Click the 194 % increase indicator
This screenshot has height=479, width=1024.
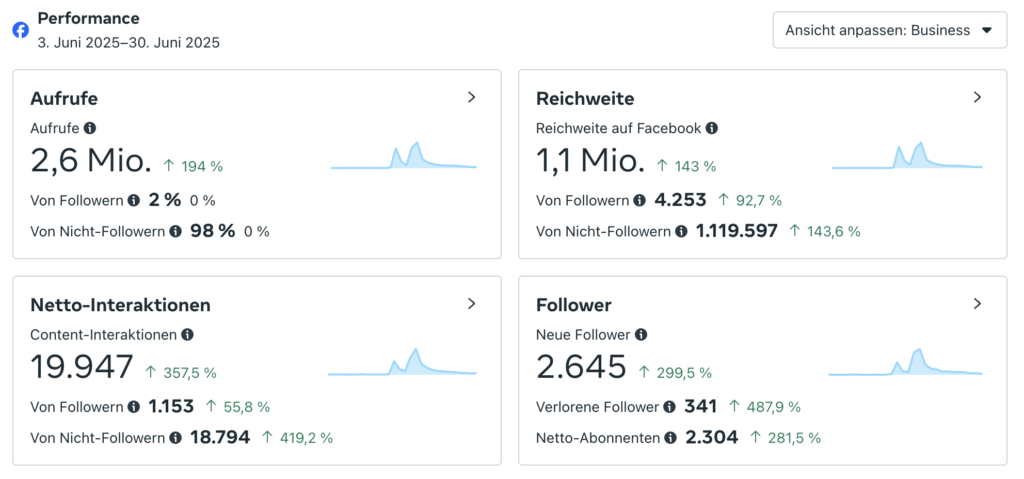click(193, 166)
